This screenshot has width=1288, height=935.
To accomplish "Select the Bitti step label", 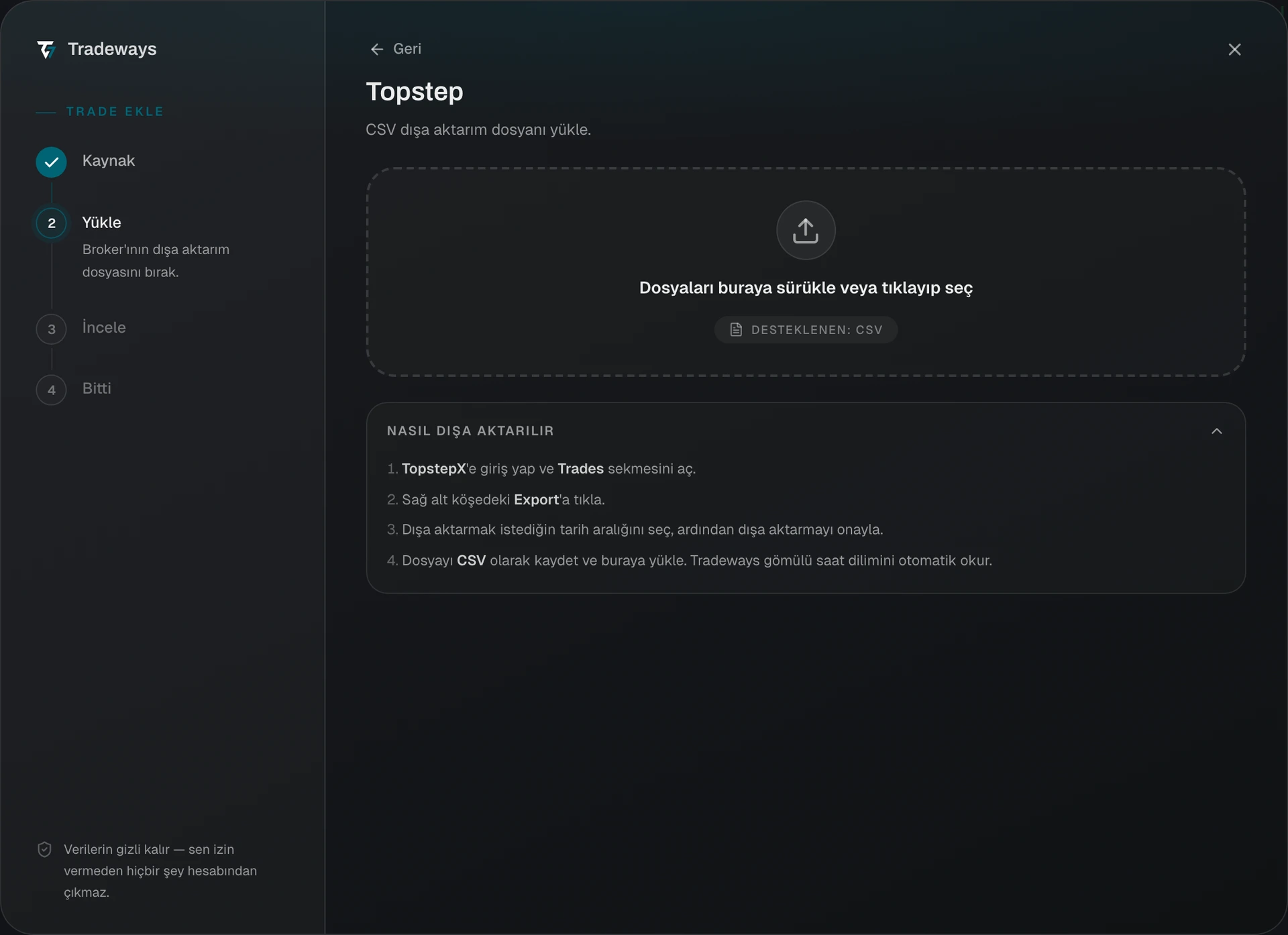I will click(97, 388).
